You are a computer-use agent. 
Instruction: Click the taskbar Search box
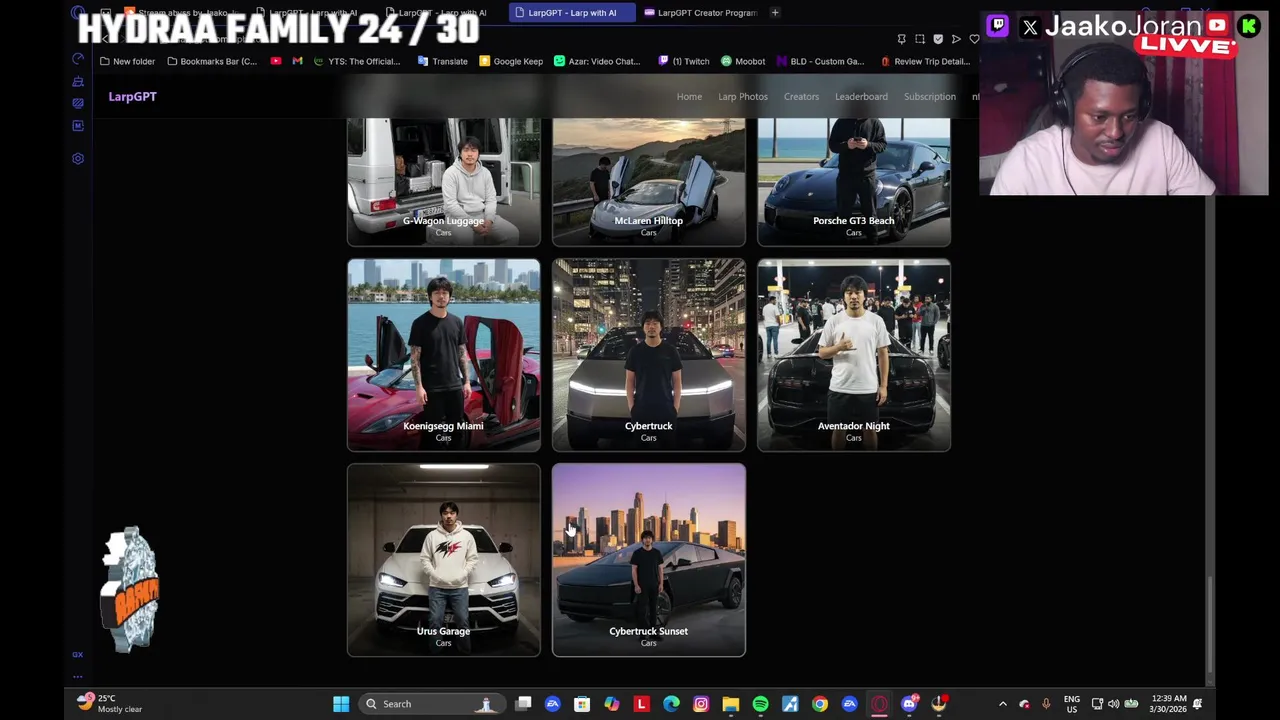point(431,704)
